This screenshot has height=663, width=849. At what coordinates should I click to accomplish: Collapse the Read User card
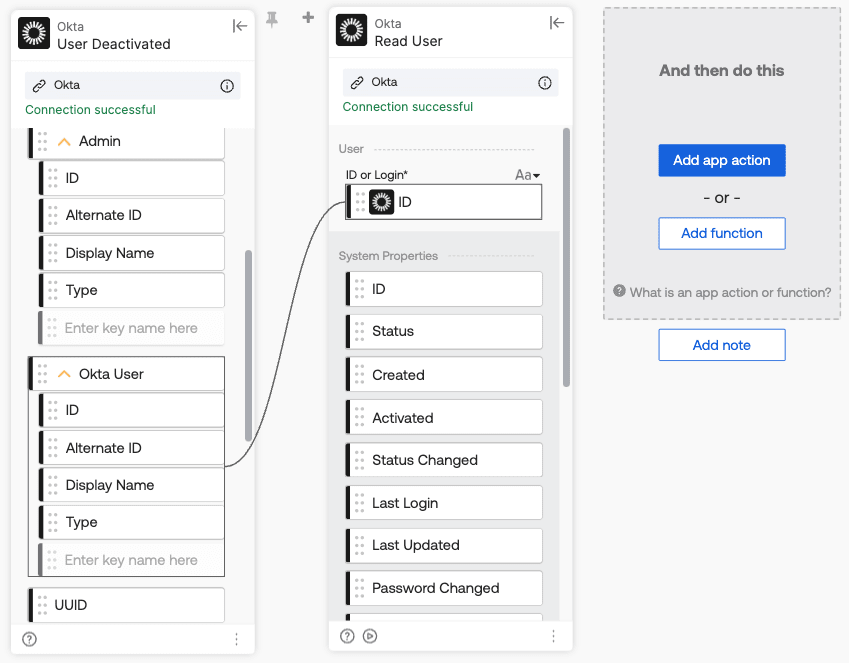pos(557,23)
